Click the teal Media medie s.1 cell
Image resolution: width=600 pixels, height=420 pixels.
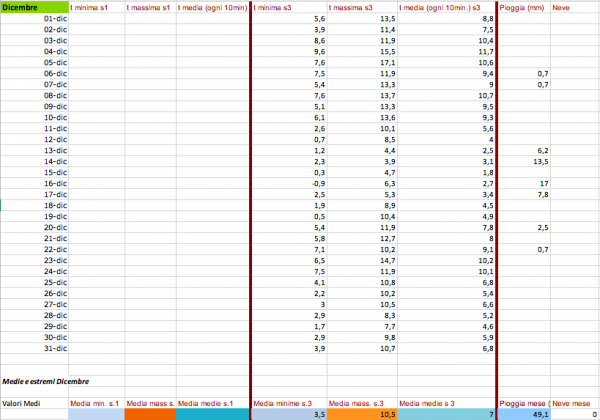(x=212, y=414)
